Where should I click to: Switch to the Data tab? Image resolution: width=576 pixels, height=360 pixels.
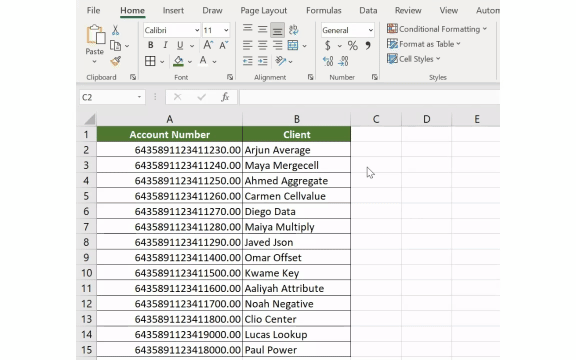368,10
